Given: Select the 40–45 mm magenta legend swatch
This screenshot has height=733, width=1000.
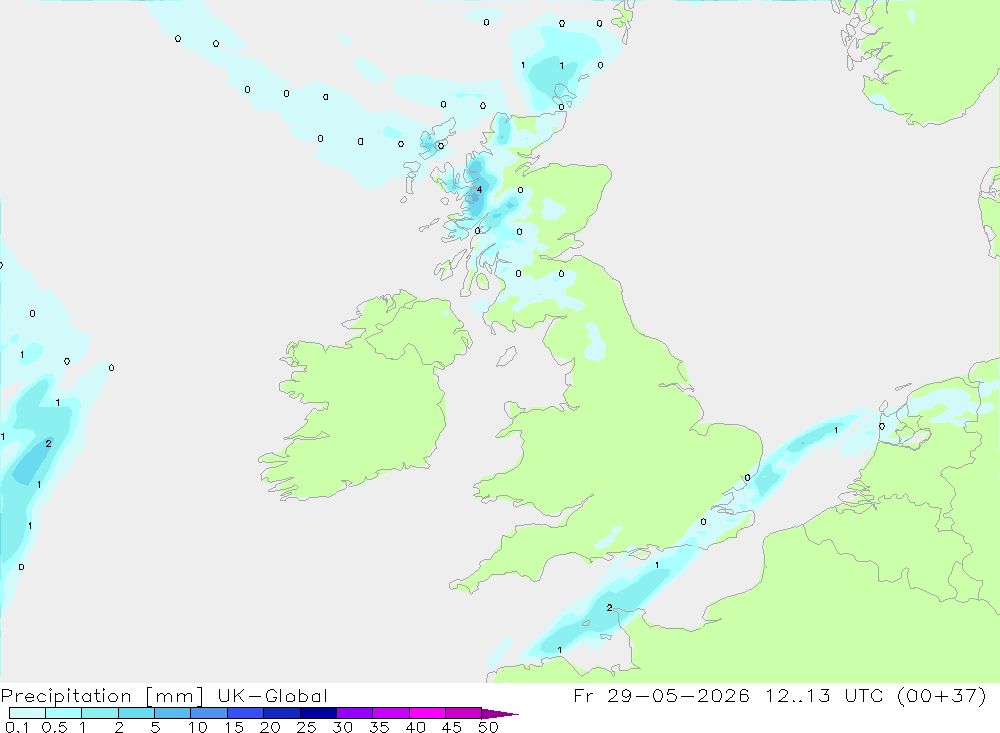Looking at the screenshot, I should click(x=427, y=713).
